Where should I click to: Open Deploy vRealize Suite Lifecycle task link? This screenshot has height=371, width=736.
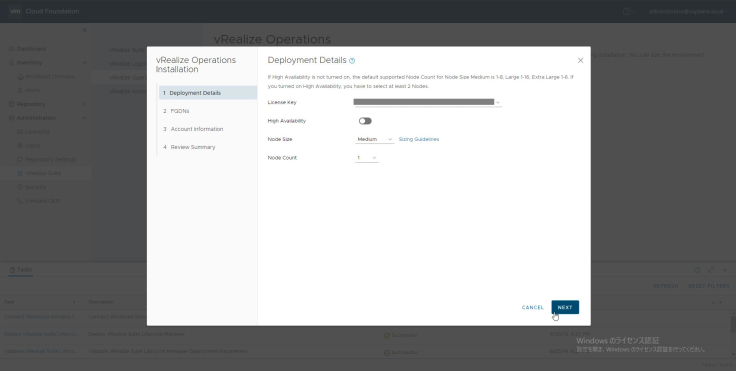[x=40, y=334]
